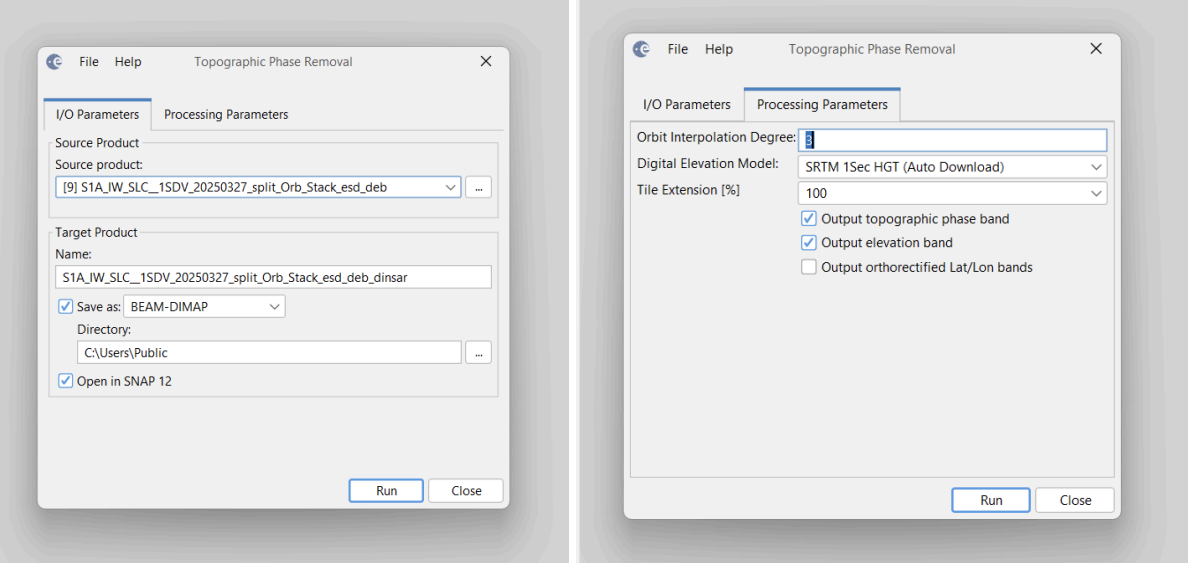Image resolution: width=1192 pixels, height=568 pixels.
Task: Click the Orbit Interpolation Degree input field
Action: pos(952,140)
